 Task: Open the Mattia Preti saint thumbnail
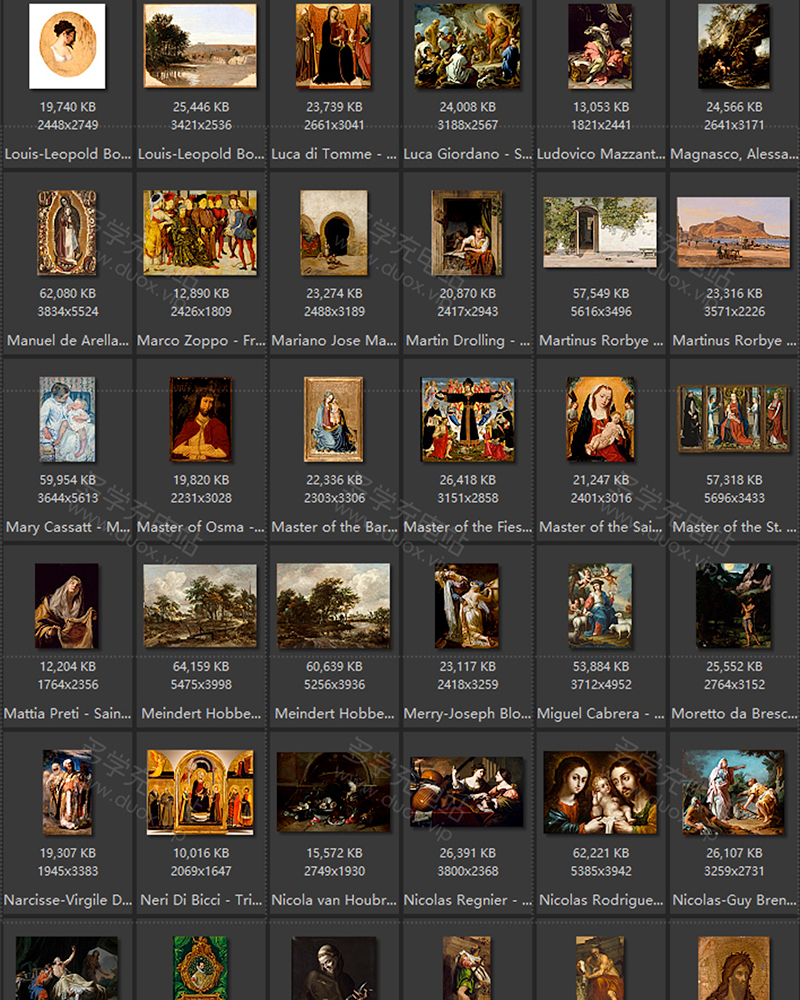pyautogui.click(x=67, y=606)
